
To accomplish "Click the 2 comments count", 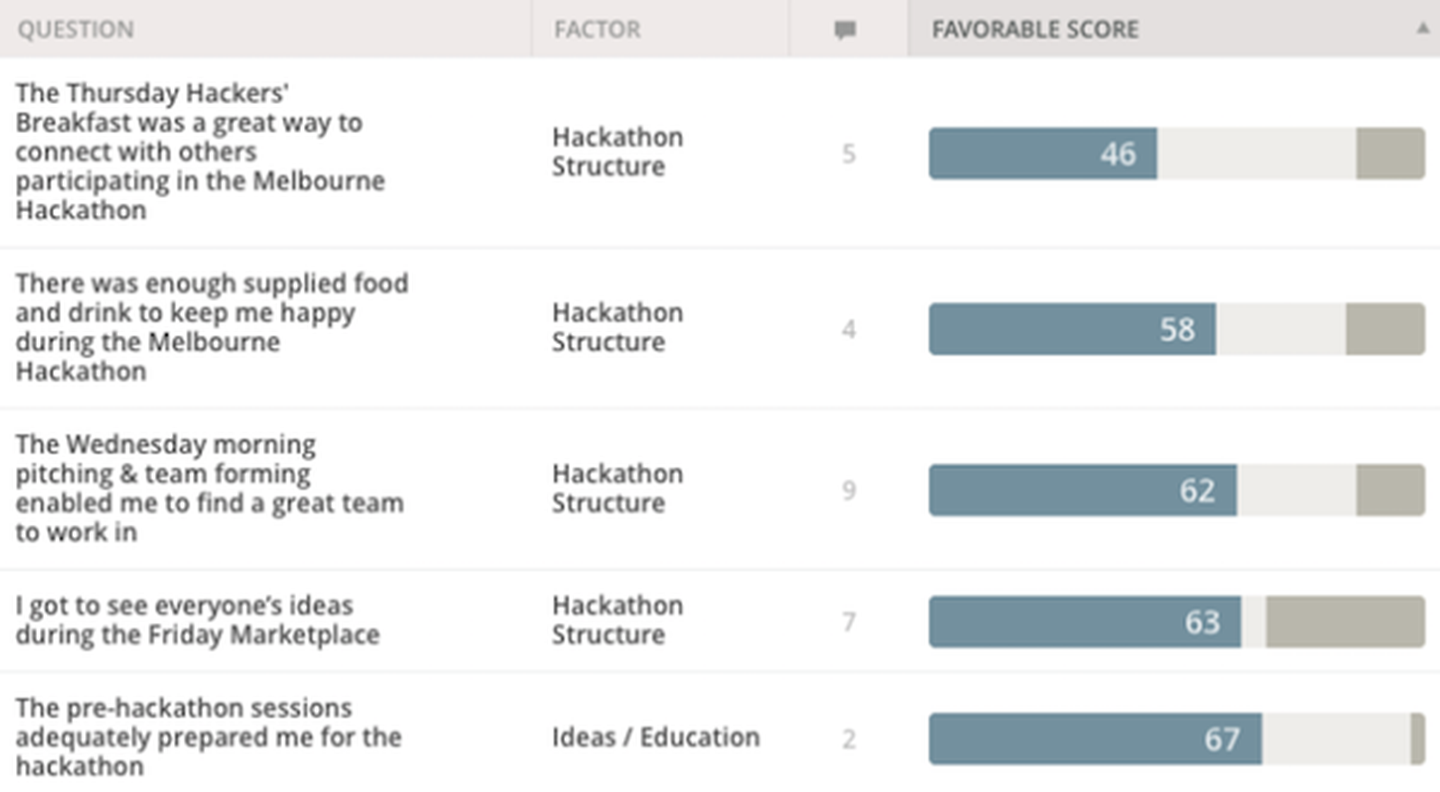I will (848, 739).
